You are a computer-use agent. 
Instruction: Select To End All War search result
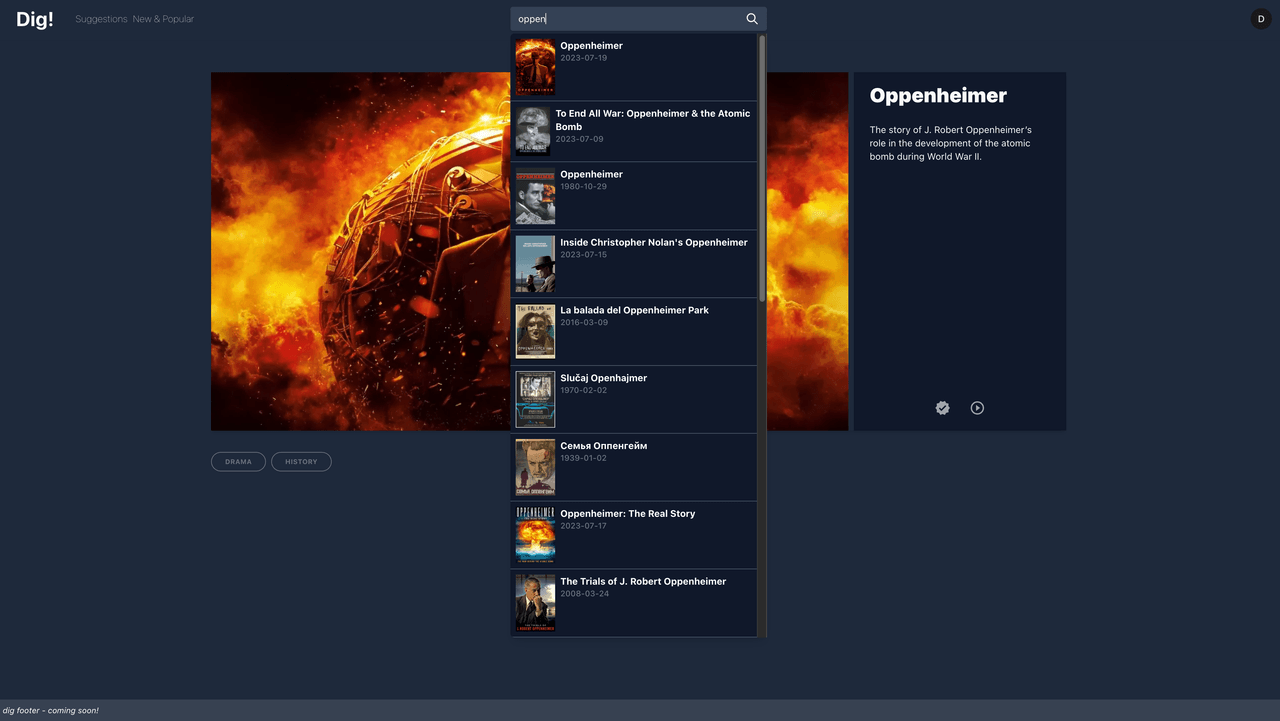click(634, 131)
